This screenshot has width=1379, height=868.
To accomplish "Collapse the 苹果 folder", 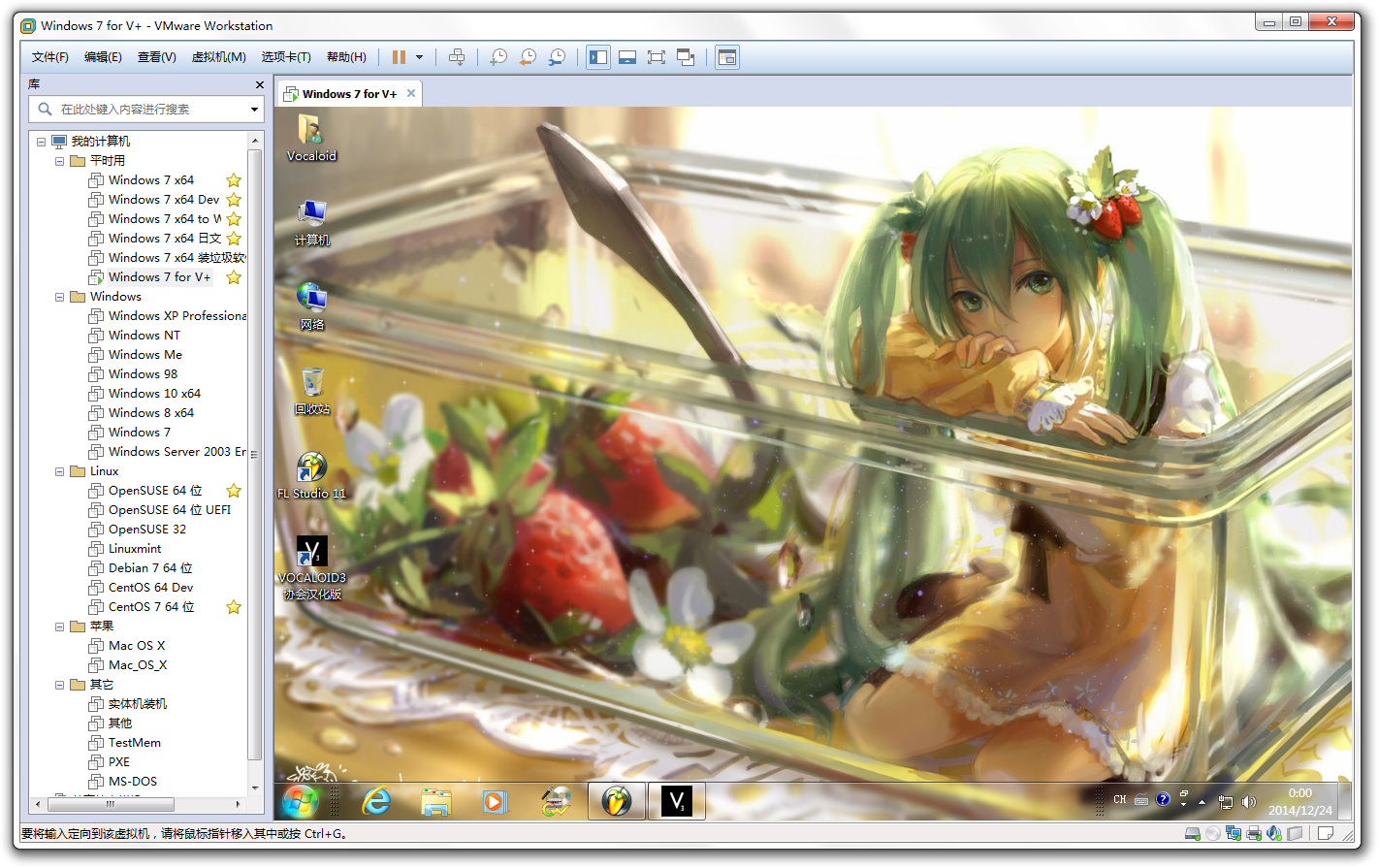I will [59, 627].
